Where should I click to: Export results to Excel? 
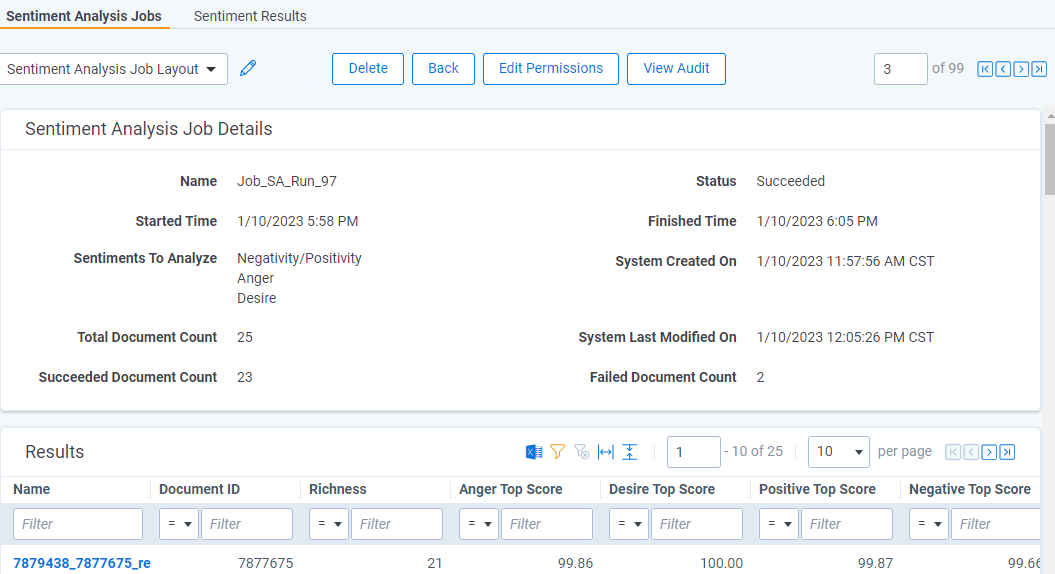tap(534, 452)
